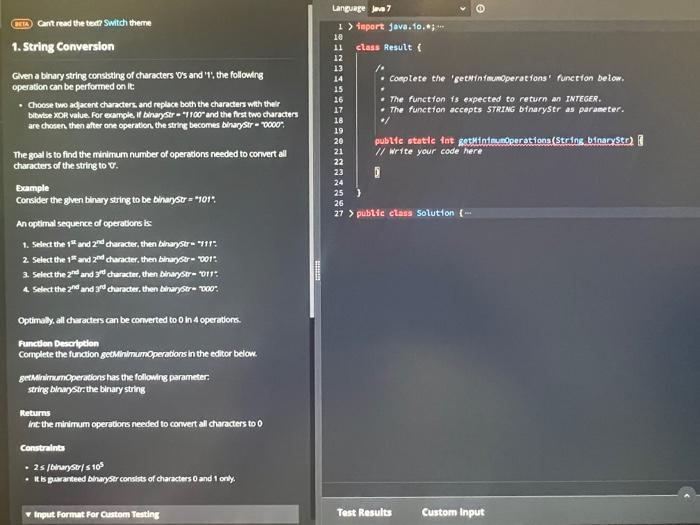Click line number 20 in the gutter
The image size is (700, 525).
coord(338,141)
